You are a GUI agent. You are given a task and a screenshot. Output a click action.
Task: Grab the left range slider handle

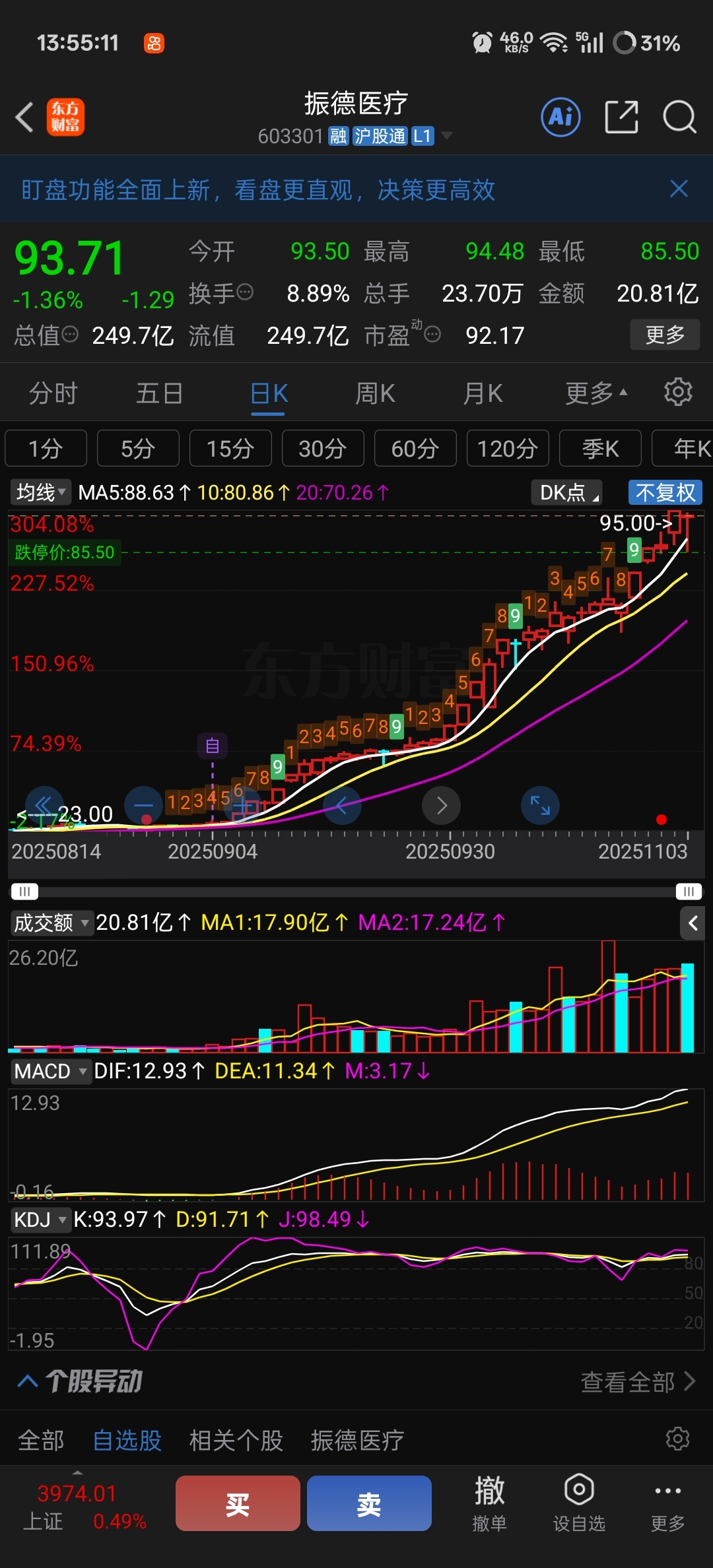pyautogui.click(x=25, y=892)
